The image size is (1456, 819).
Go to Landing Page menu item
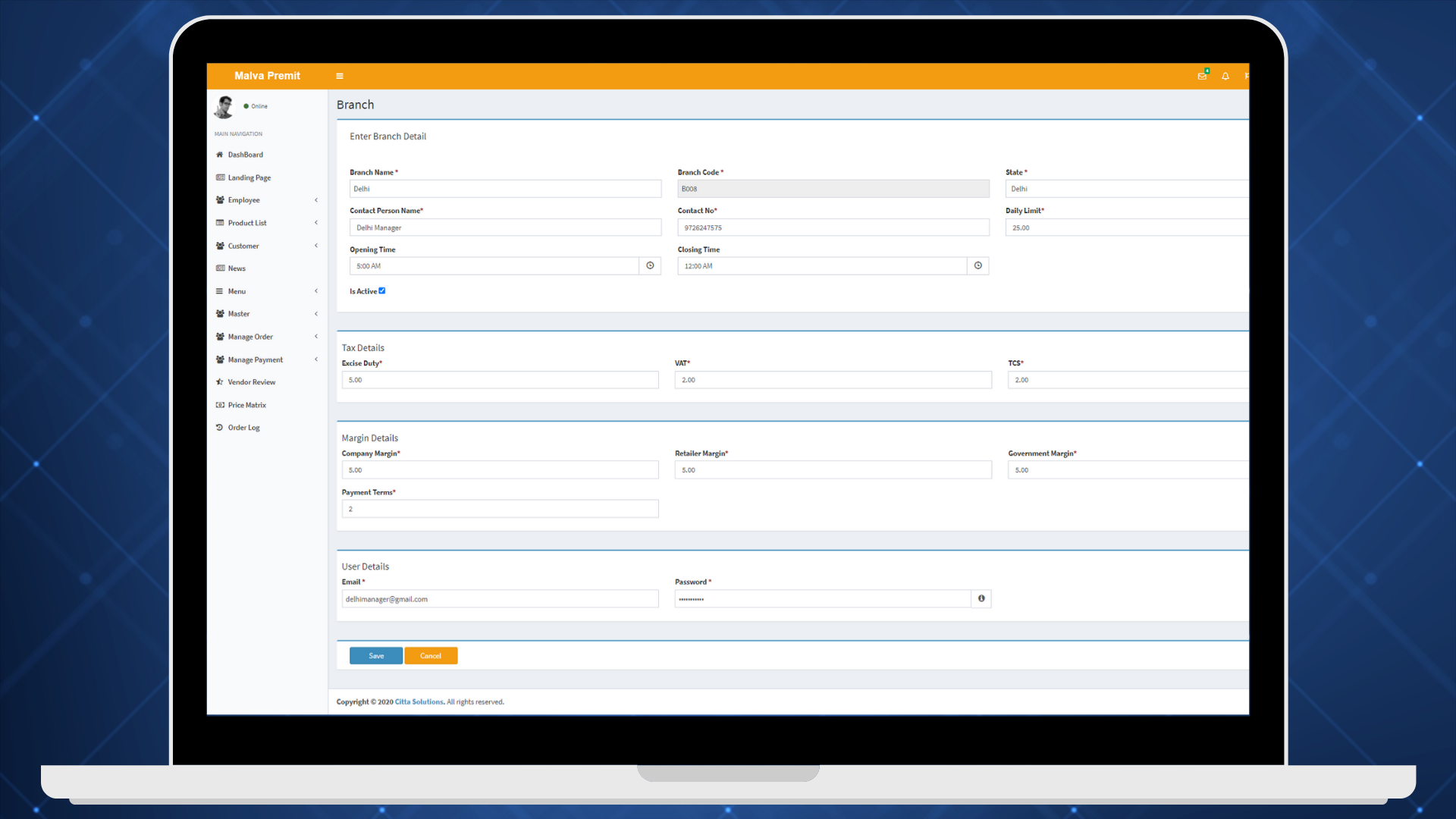(249, 177)
